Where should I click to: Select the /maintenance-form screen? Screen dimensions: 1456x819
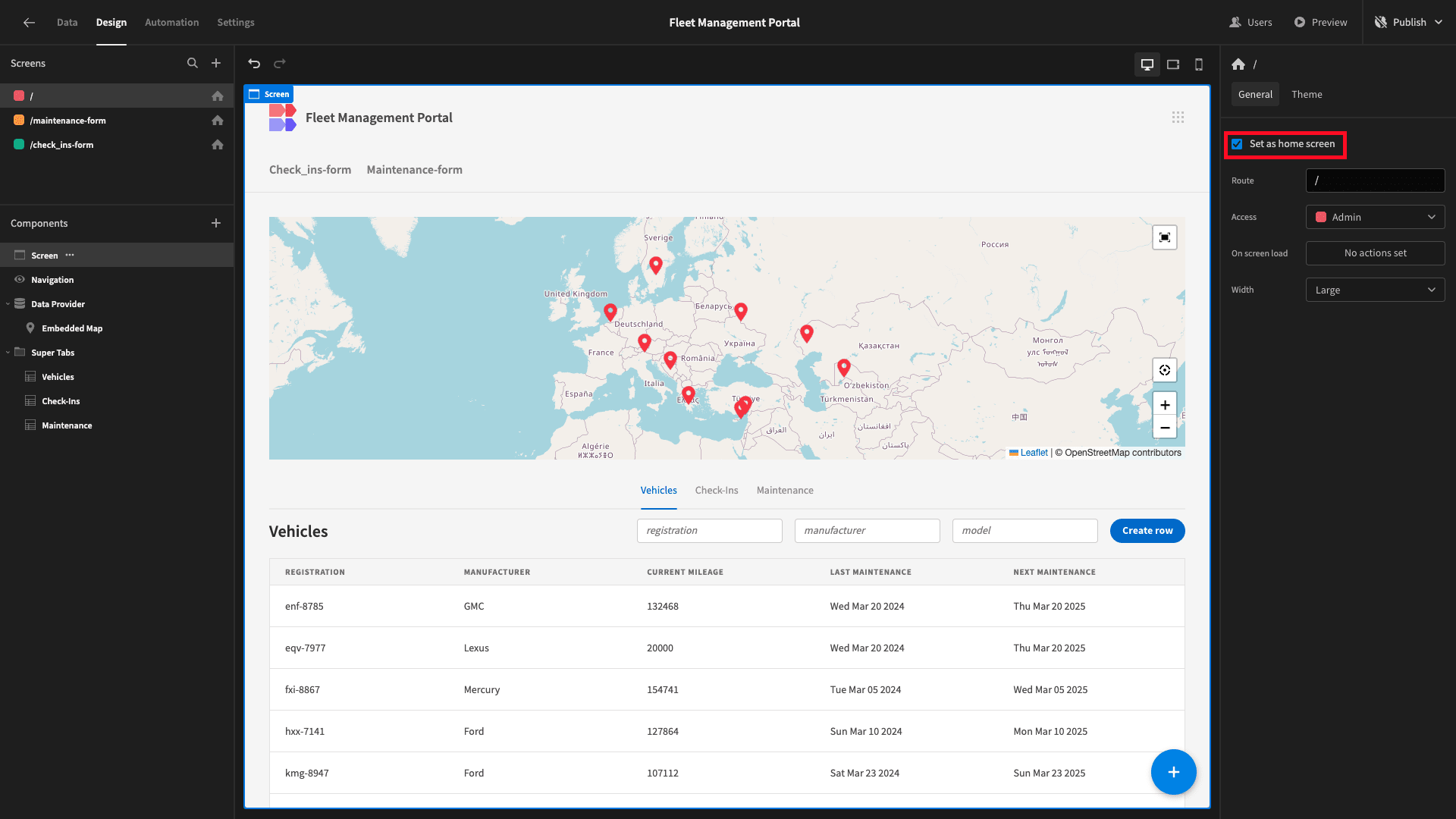(x=117, y=120)
